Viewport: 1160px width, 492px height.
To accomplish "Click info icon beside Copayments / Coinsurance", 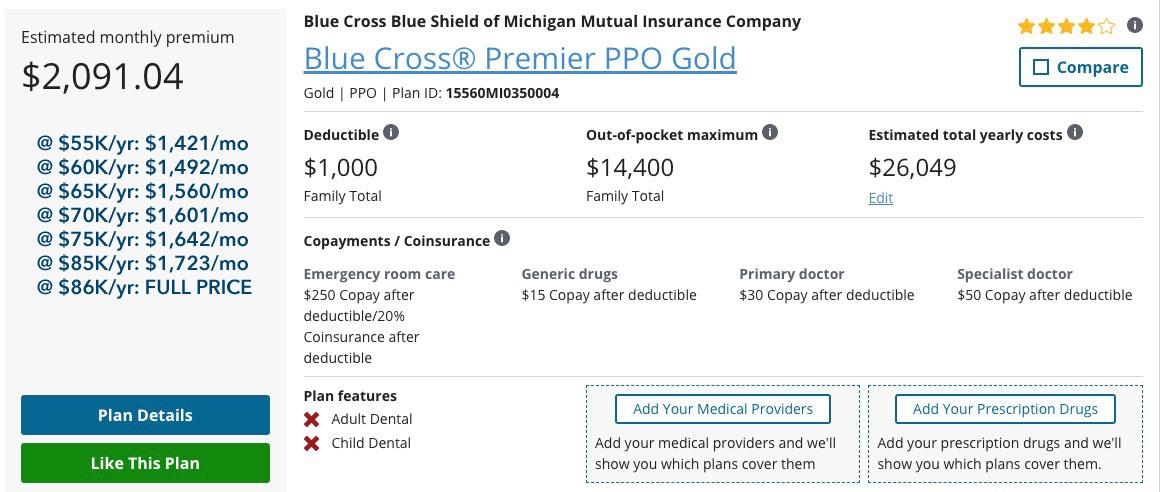I will click(x=502, y=239).
